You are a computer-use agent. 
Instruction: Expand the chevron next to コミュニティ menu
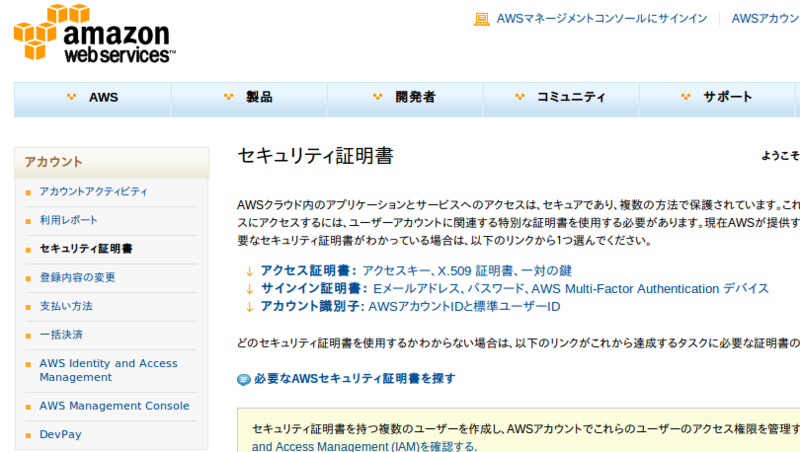point(520,96)
